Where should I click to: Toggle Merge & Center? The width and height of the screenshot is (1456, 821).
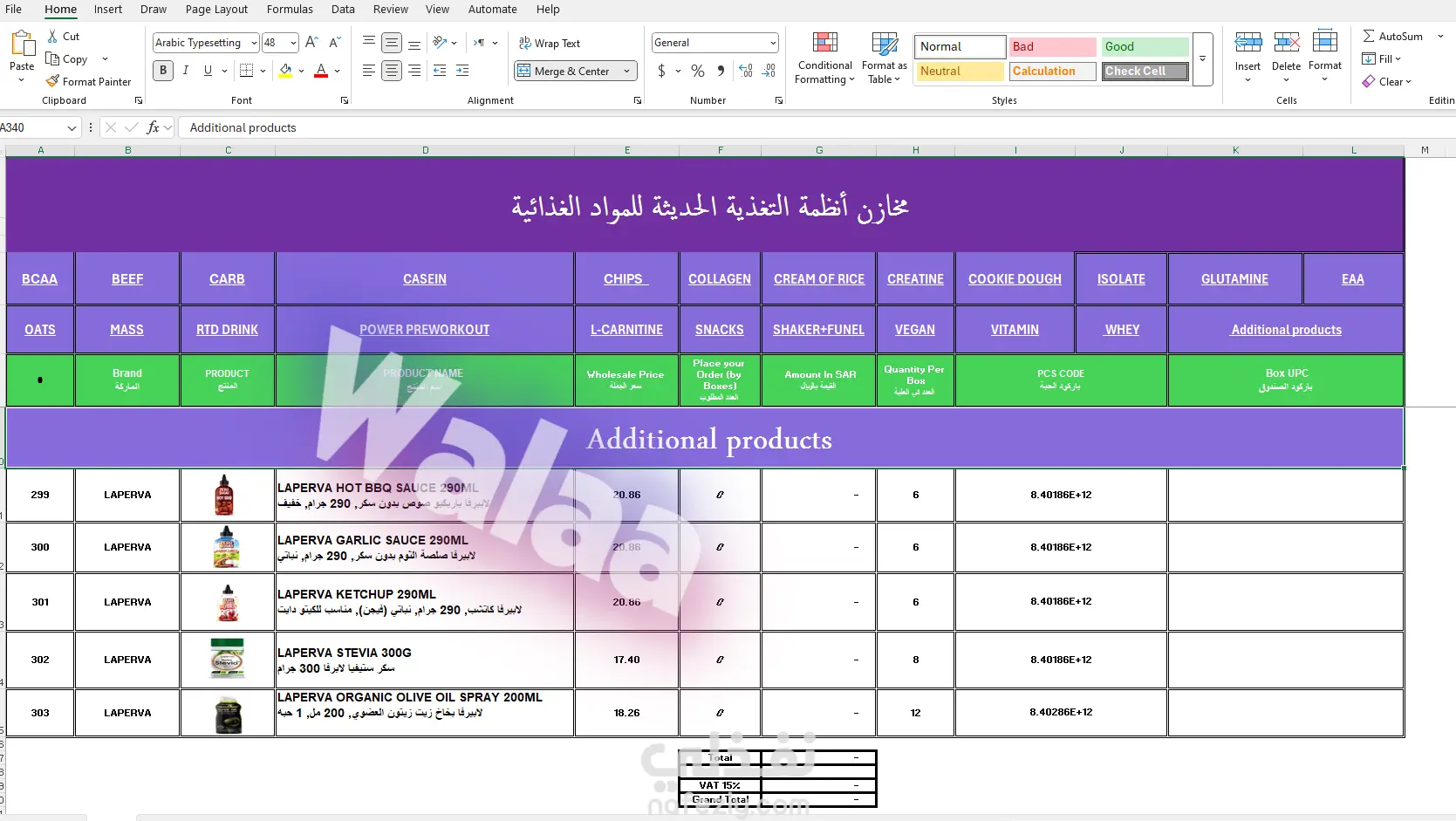pyautogui.click(x=565, y=71)
